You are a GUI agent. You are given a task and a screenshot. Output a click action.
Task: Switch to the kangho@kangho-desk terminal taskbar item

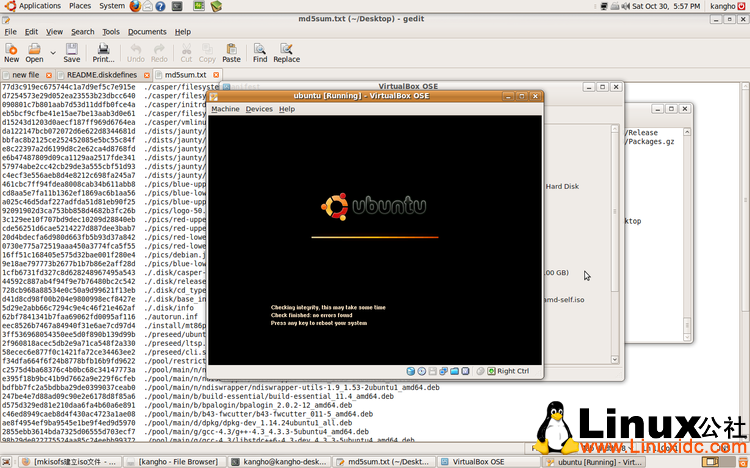[x=279, y=462]
